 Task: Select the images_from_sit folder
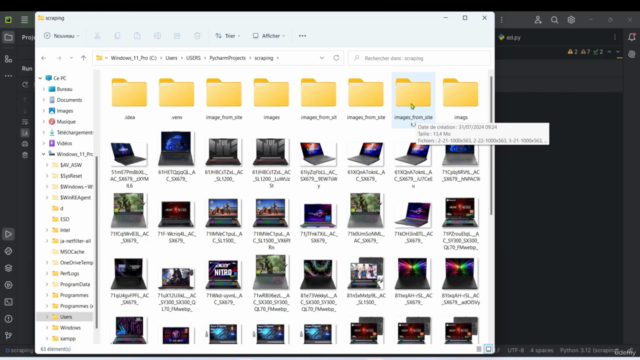coord(318,99)
